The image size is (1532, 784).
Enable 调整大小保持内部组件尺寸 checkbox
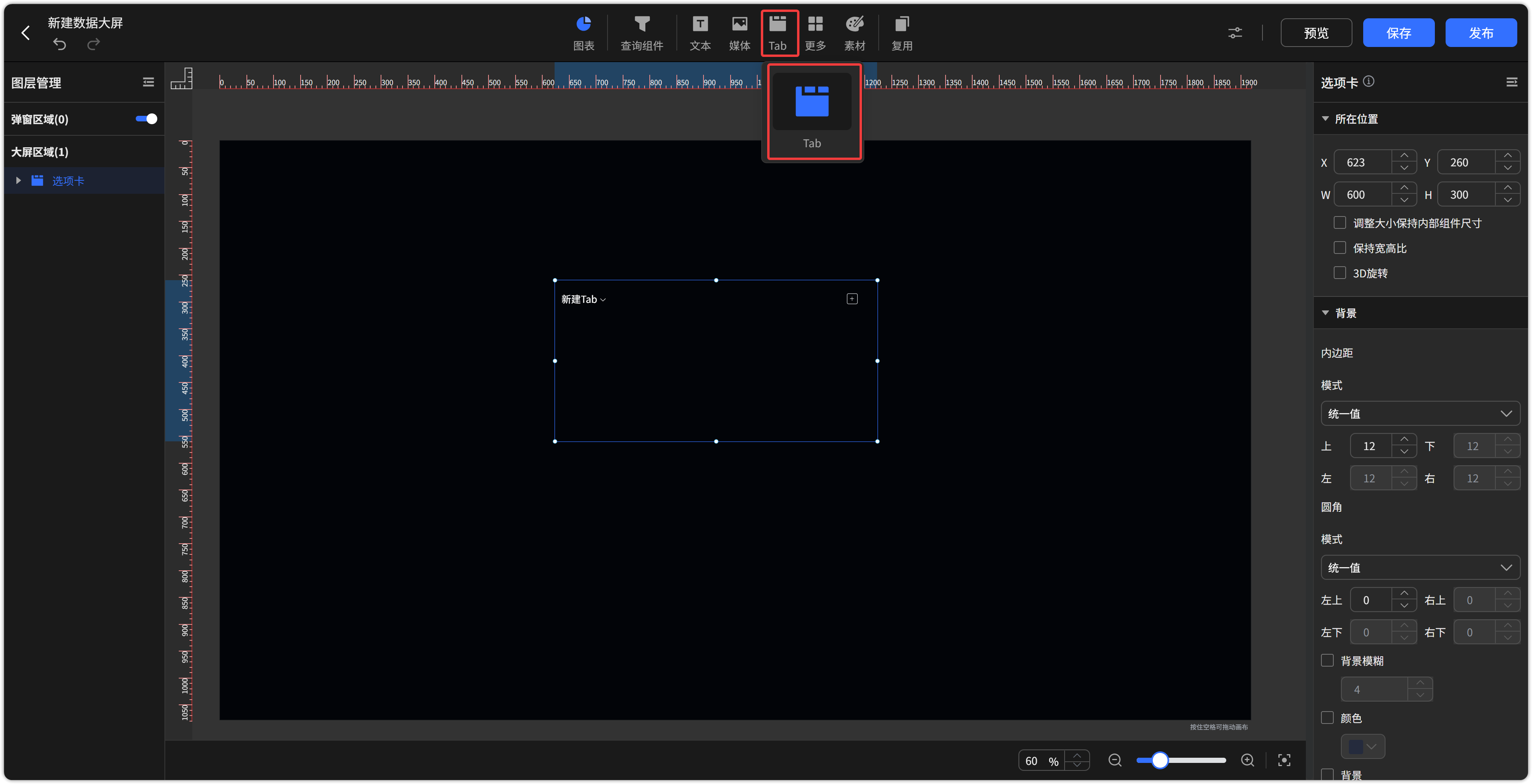click(x=1339, y=222)
